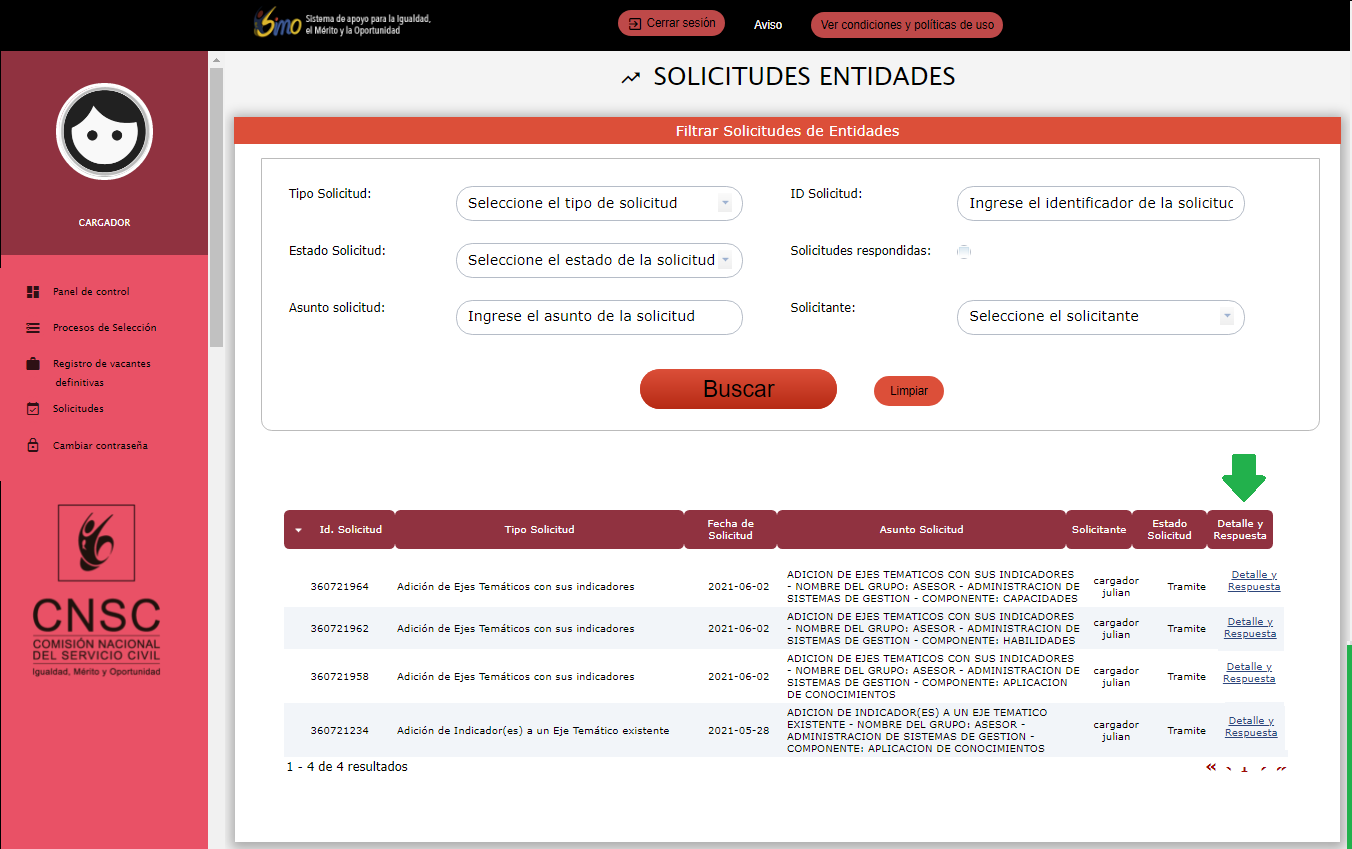Open Panel de control dashboard icon

pyautogui.click(x=33, y=292)
